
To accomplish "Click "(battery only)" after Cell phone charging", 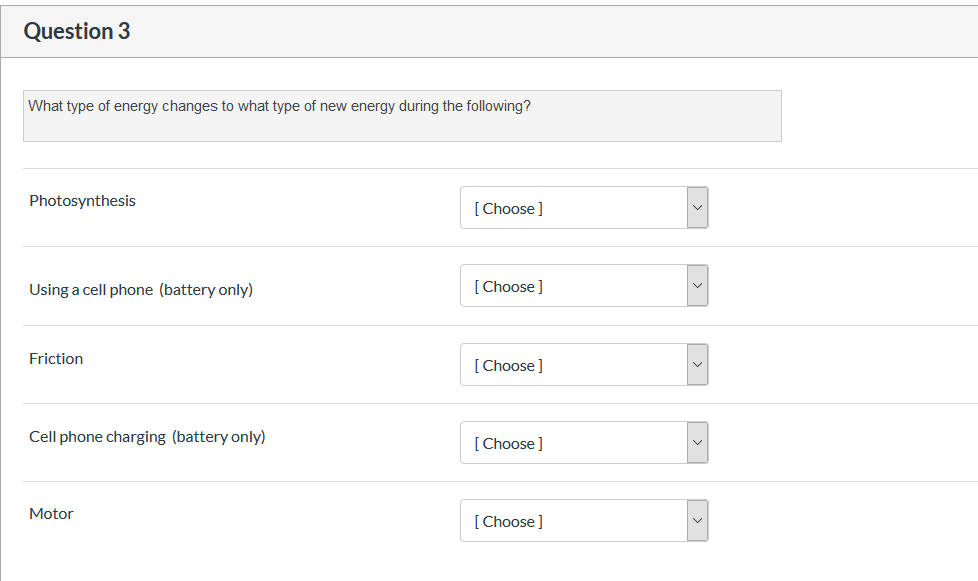I will point(219,437).
